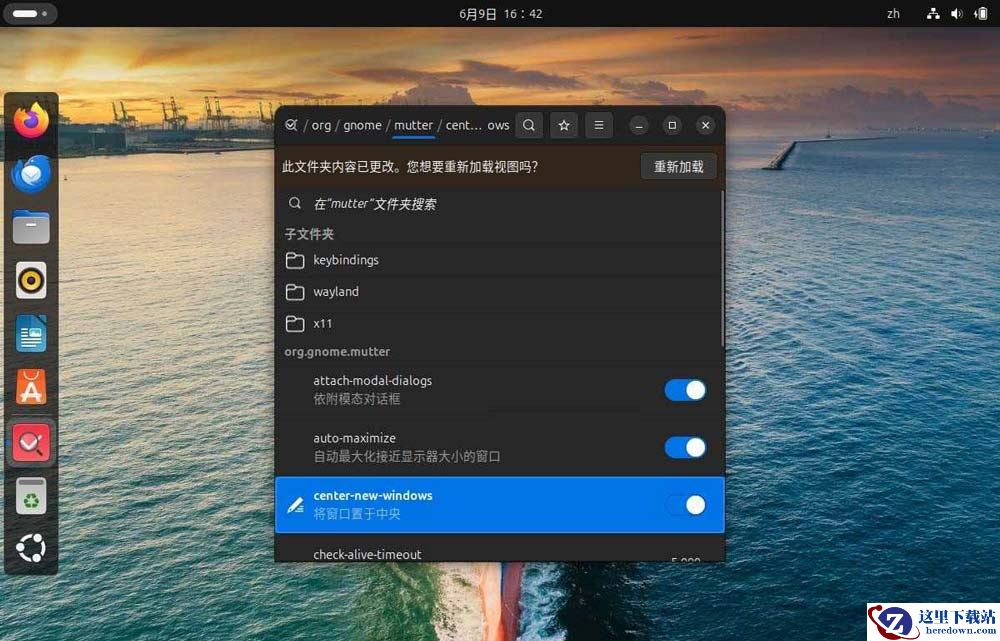1000x641 pixels.
Task: Click the list scrollbar in dconf Editor
Action: coord(722,268)
